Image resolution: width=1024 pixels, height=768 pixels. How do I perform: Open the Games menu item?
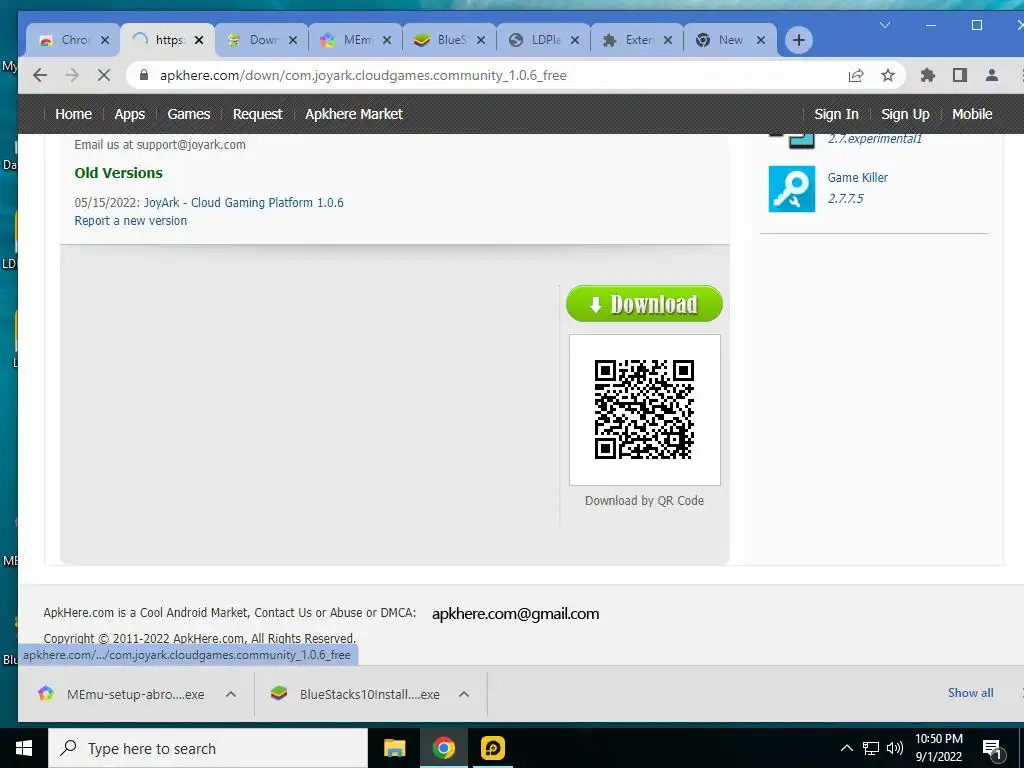point(189,114)
